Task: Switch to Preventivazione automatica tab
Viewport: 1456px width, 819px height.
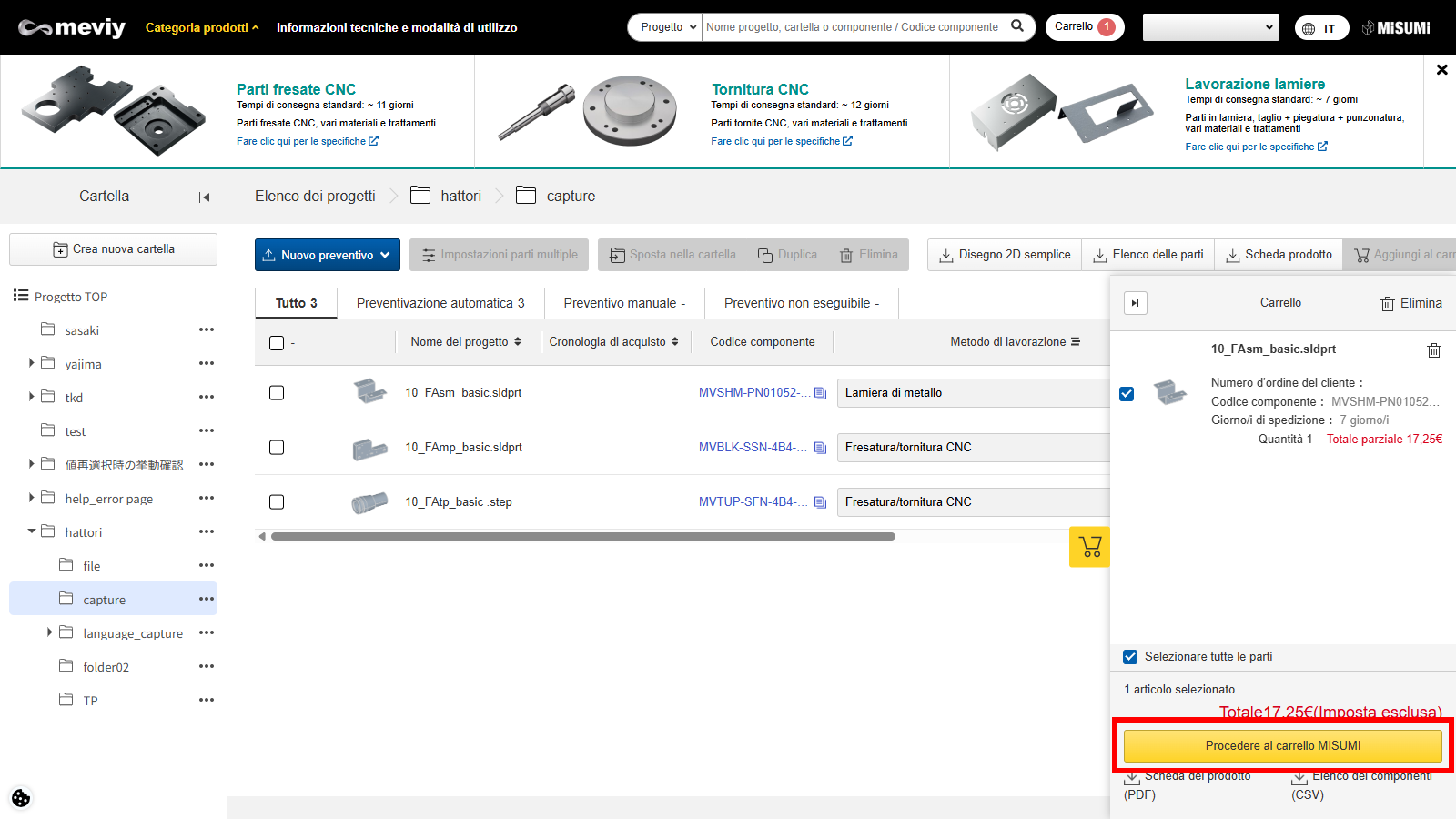Action: (440, 303)
